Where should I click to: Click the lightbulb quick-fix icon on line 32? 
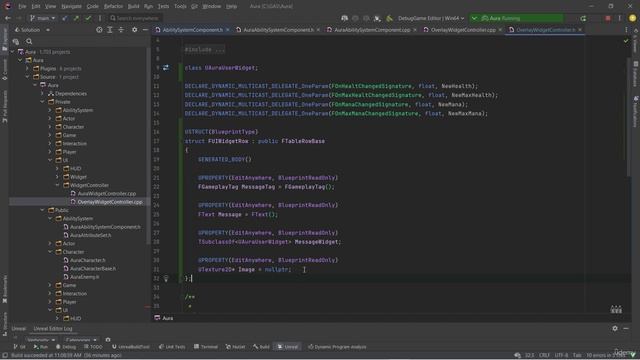point(166,278)
